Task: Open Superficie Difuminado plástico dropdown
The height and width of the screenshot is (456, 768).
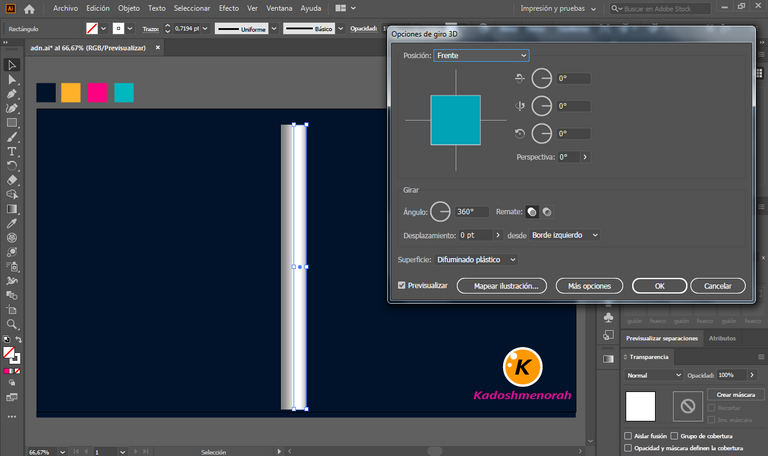Action: pos(476,260)
